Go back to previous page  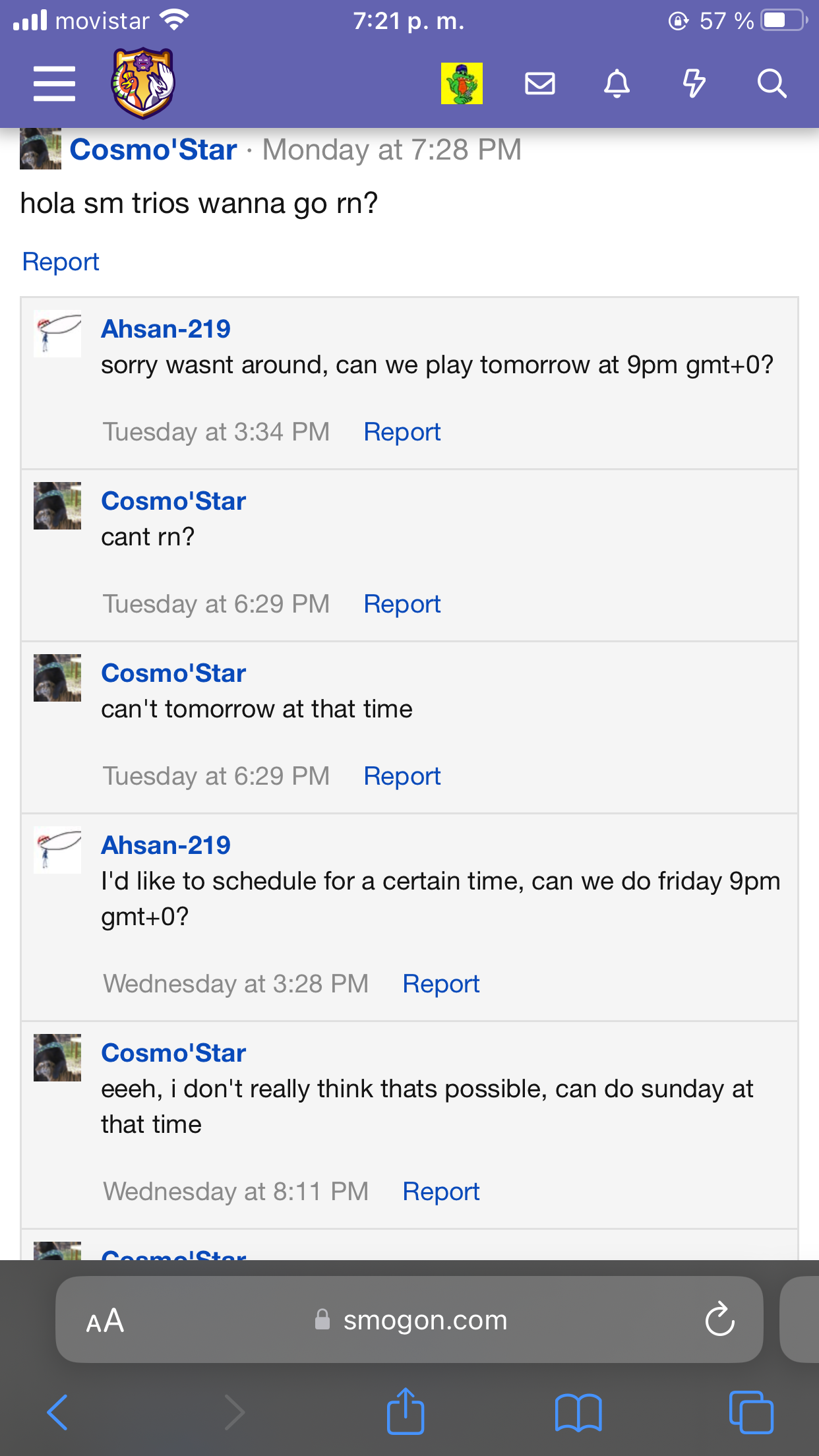click(57, 1412)
